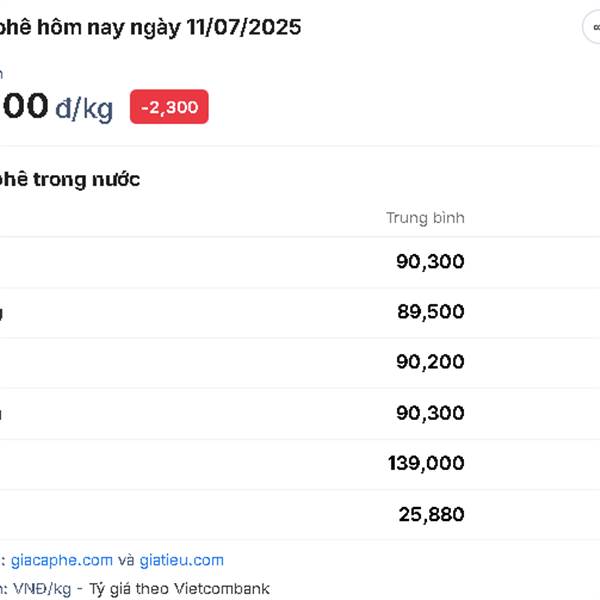
Task: Click the 90,300 value just above 139,000
Action: pyautogui.click(x=430, y=413)
